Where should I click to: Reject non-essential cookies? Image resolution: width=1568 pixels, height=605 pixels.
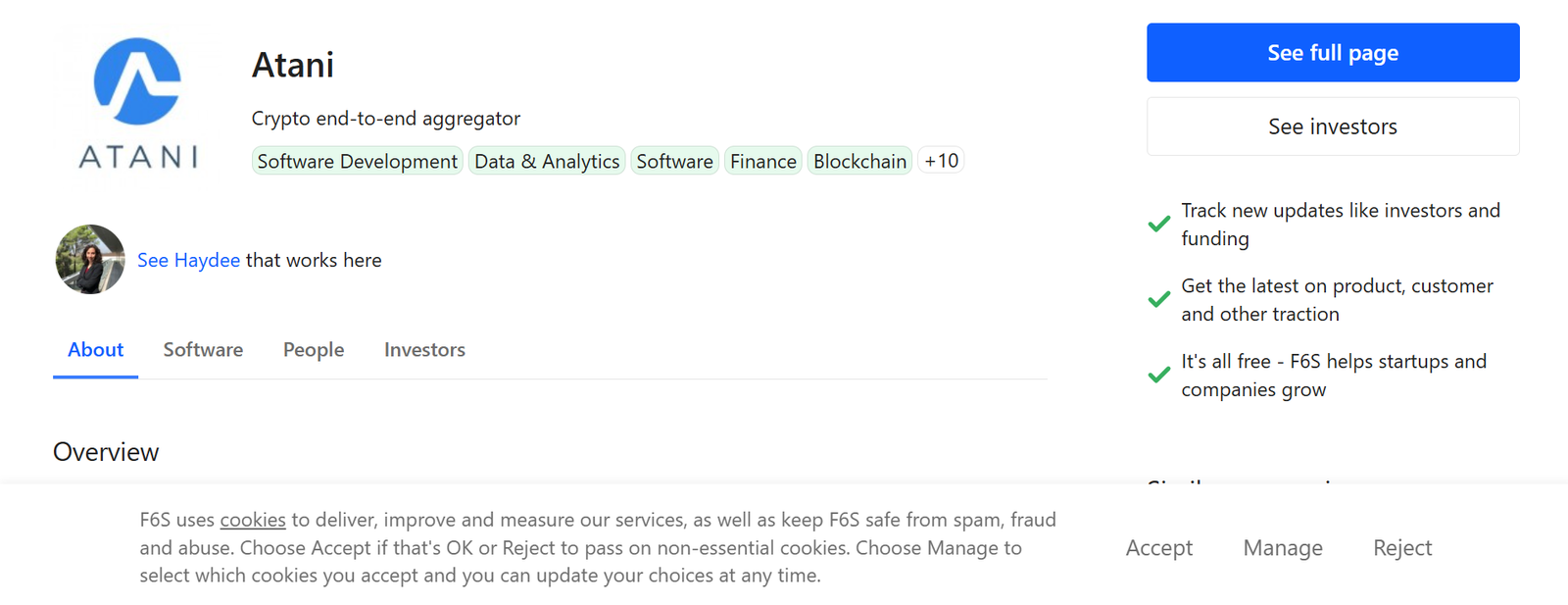[1401, 548]
